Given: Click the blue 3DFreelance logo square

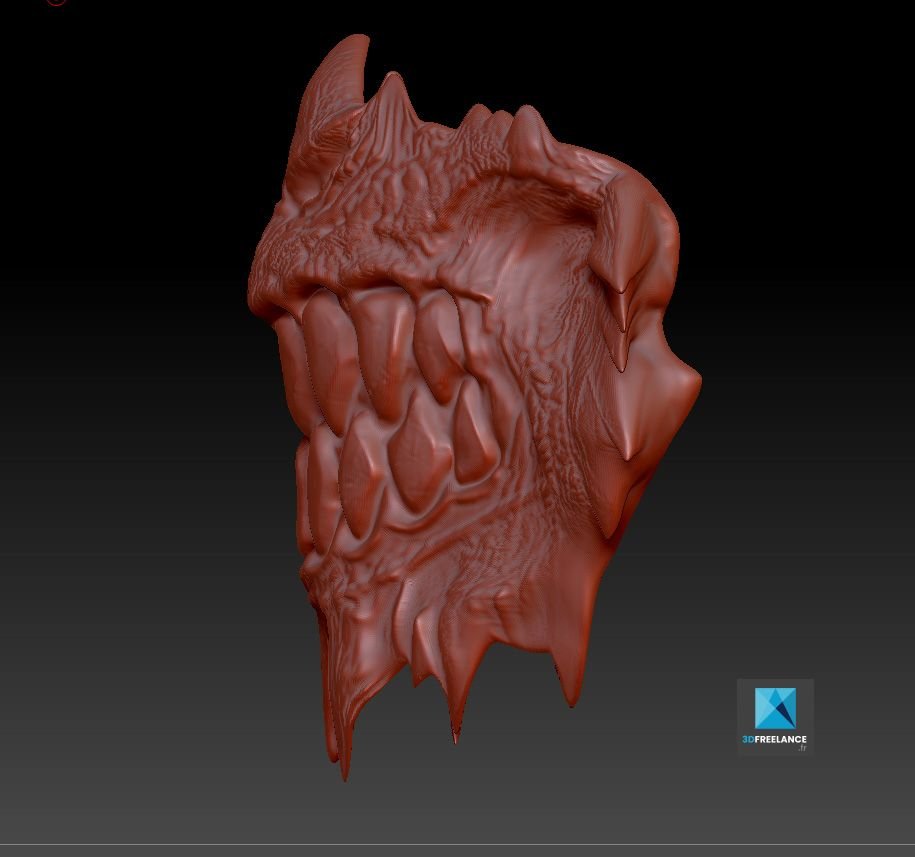Looking at the screenshot, I should point(775,708).
